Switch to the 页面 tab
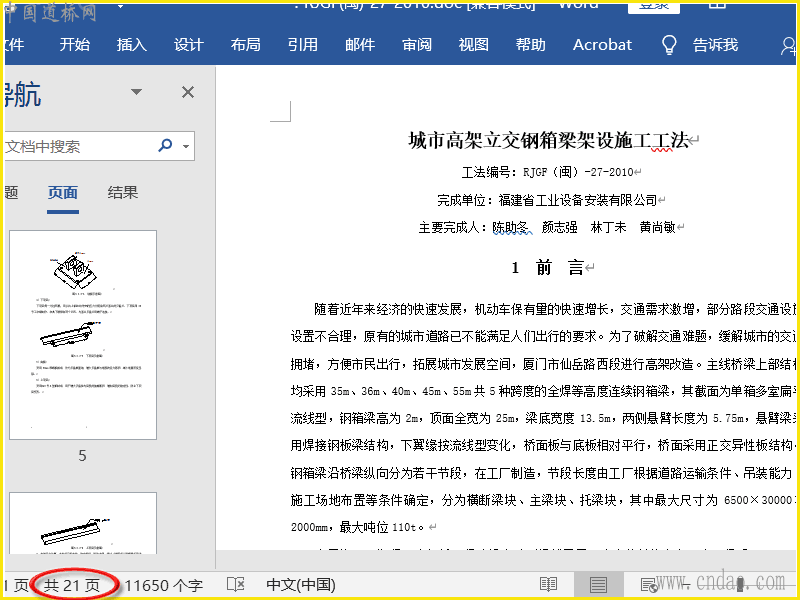The height and width of the screenshot is (600, 800). [x=63, y=193]
